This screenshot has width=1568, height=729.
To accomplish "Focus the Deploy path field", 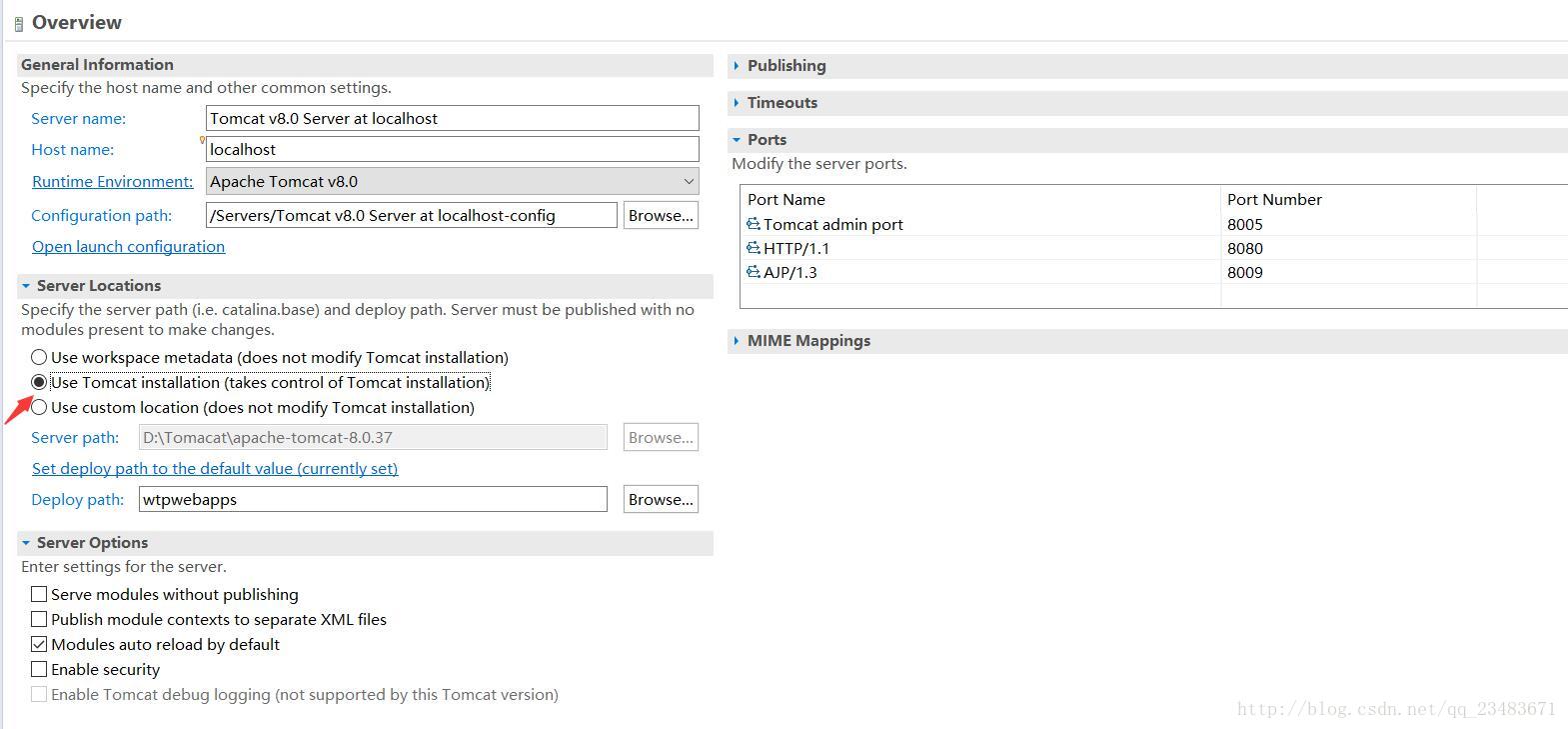I will [x=373, y=499].
